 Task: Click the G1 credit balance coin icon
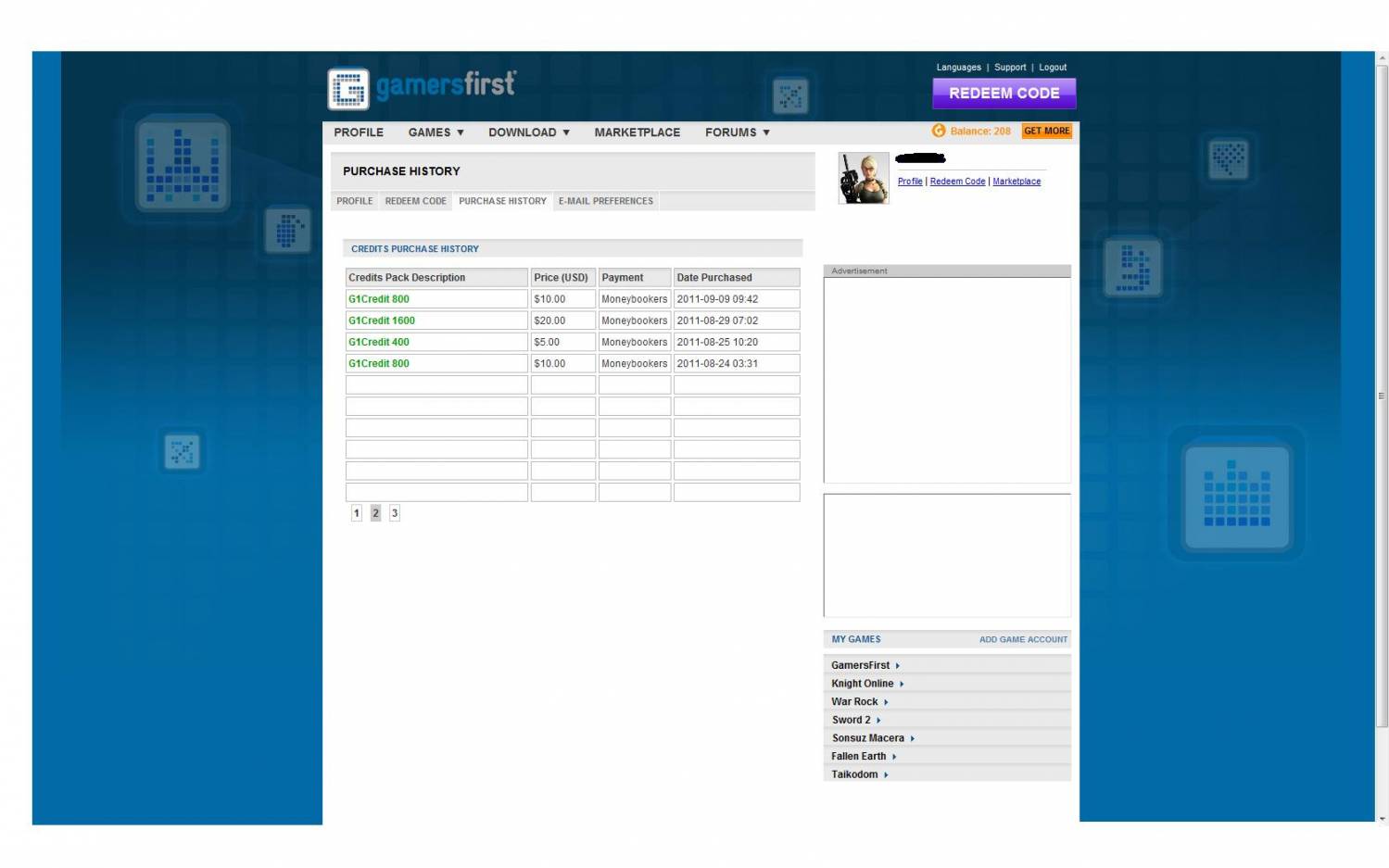point(939,132)
